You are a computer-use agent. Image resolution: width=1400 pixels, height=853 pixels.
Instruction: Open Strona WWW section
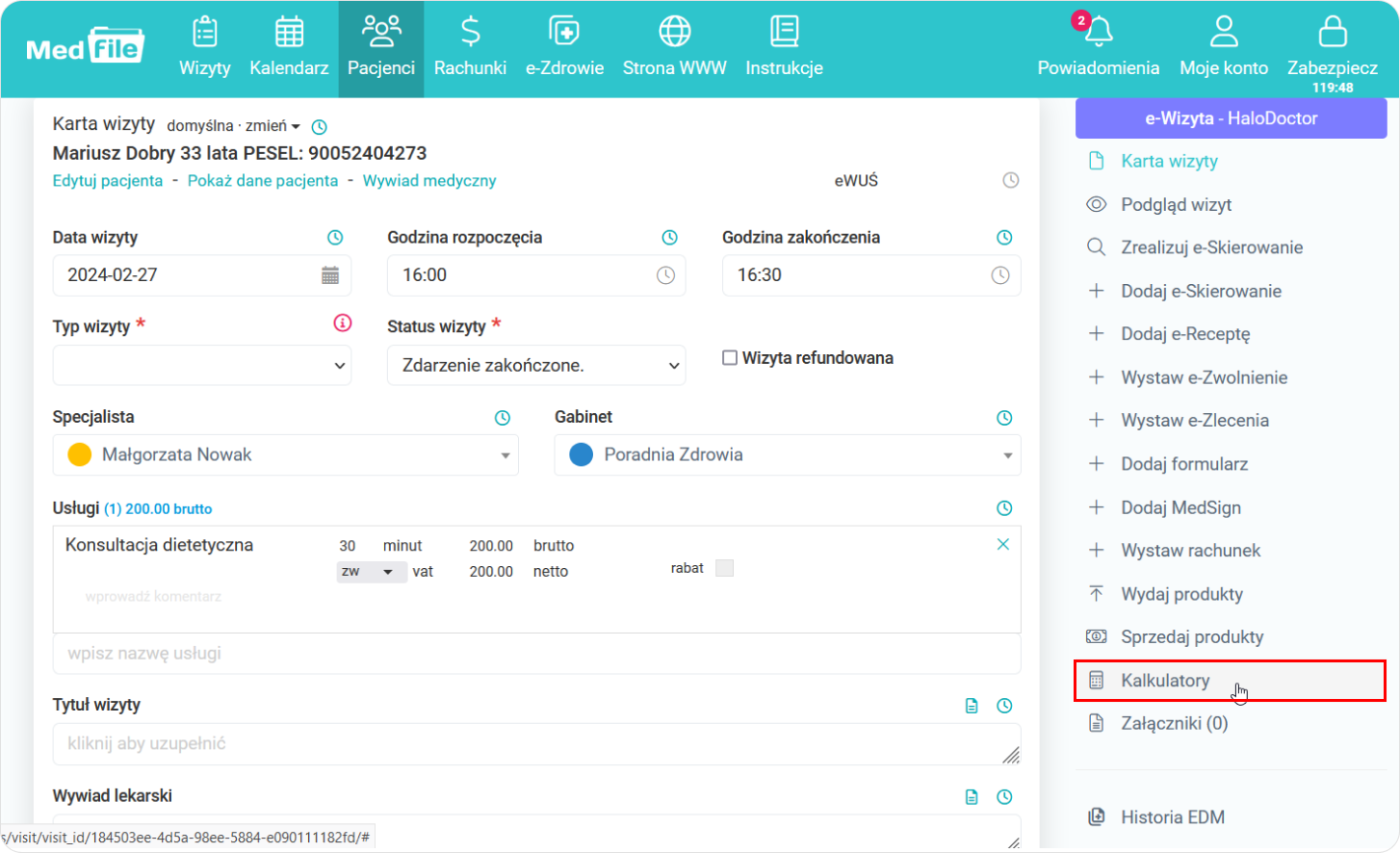coord(674,47)
